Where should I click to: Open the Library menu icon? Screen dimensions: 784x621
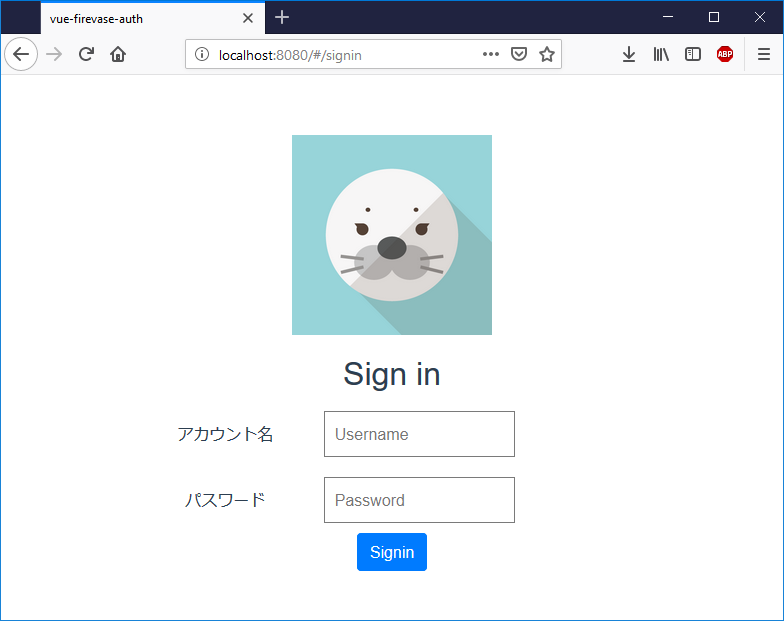click(x=661, y=54)
